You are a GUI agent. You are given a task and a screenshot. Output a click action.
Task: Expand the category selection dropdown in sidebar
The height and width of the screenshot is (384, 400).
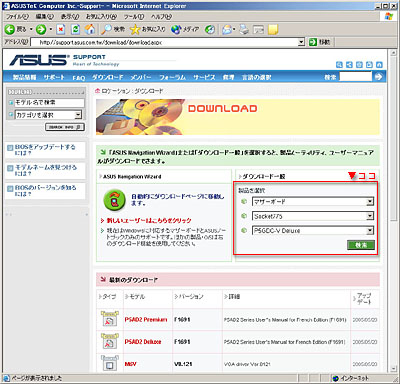pyautogui.click(x=49, y=115)
